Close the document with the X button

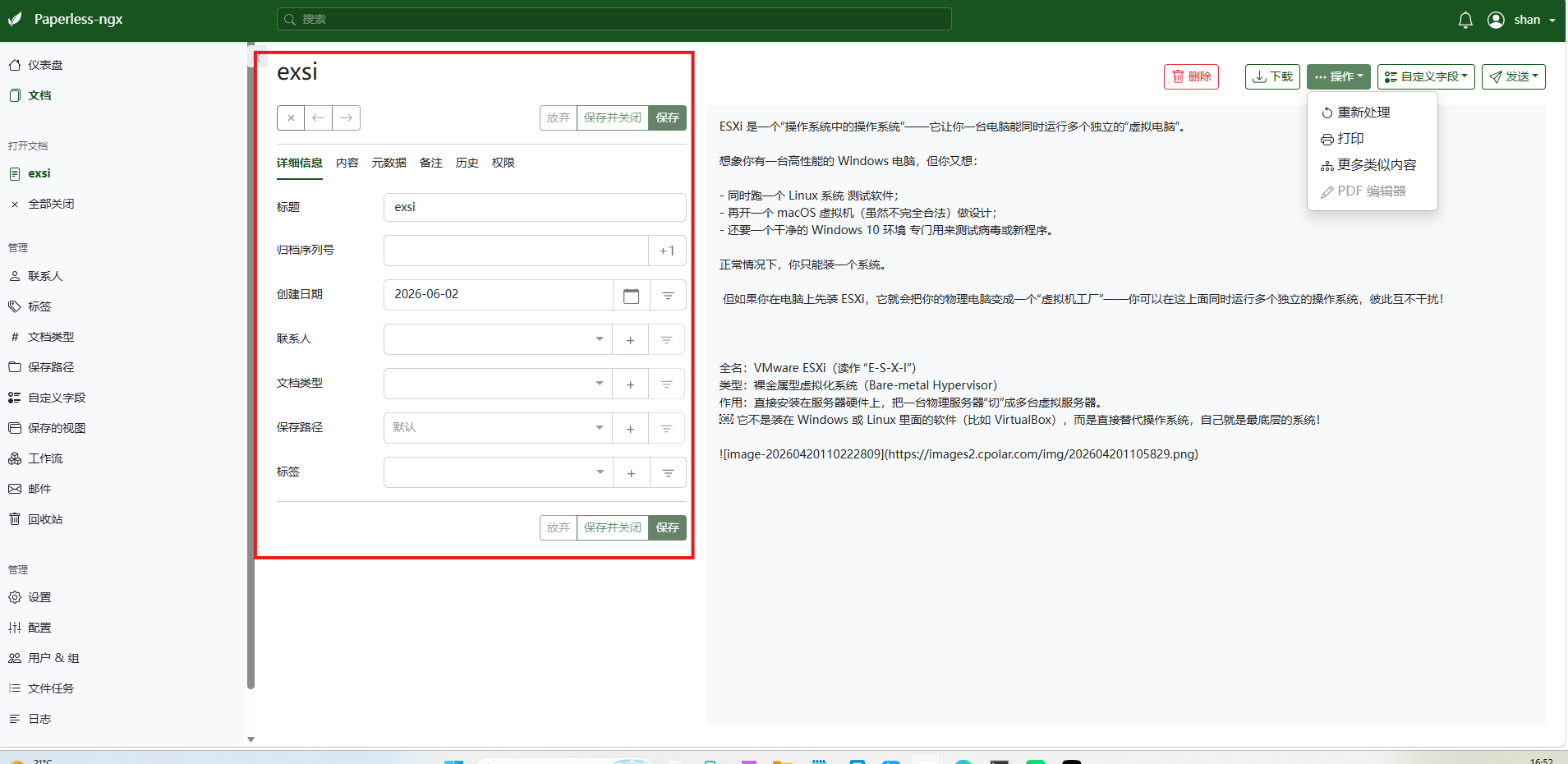point(291,117)
